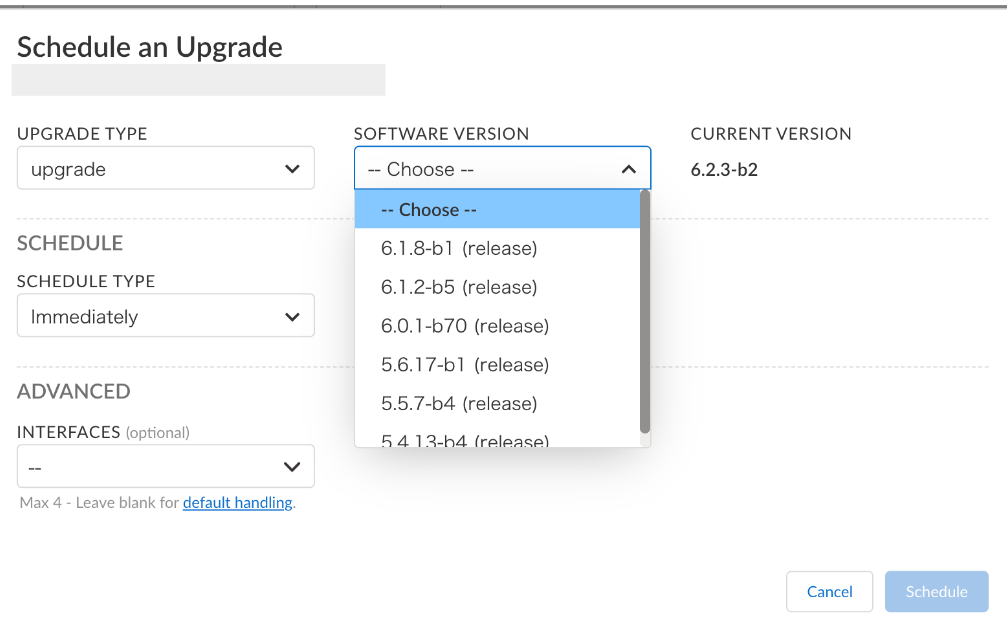The height and width of the screenshot is (624, 1007).
Task: Select version 6.1.8-b1 (release)
Action: [459, 248]
